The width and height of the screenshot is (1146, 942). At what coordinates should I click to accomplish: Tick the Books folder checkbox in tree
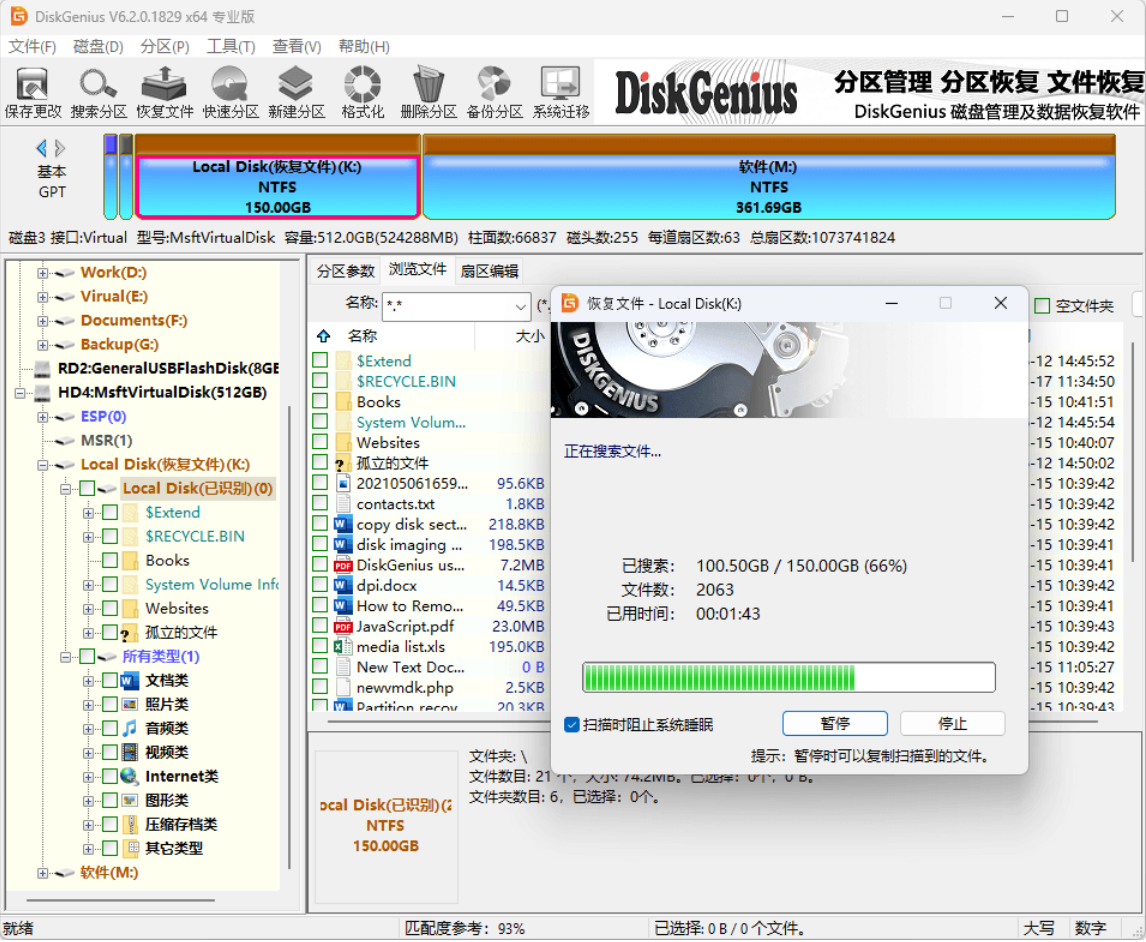110,561
